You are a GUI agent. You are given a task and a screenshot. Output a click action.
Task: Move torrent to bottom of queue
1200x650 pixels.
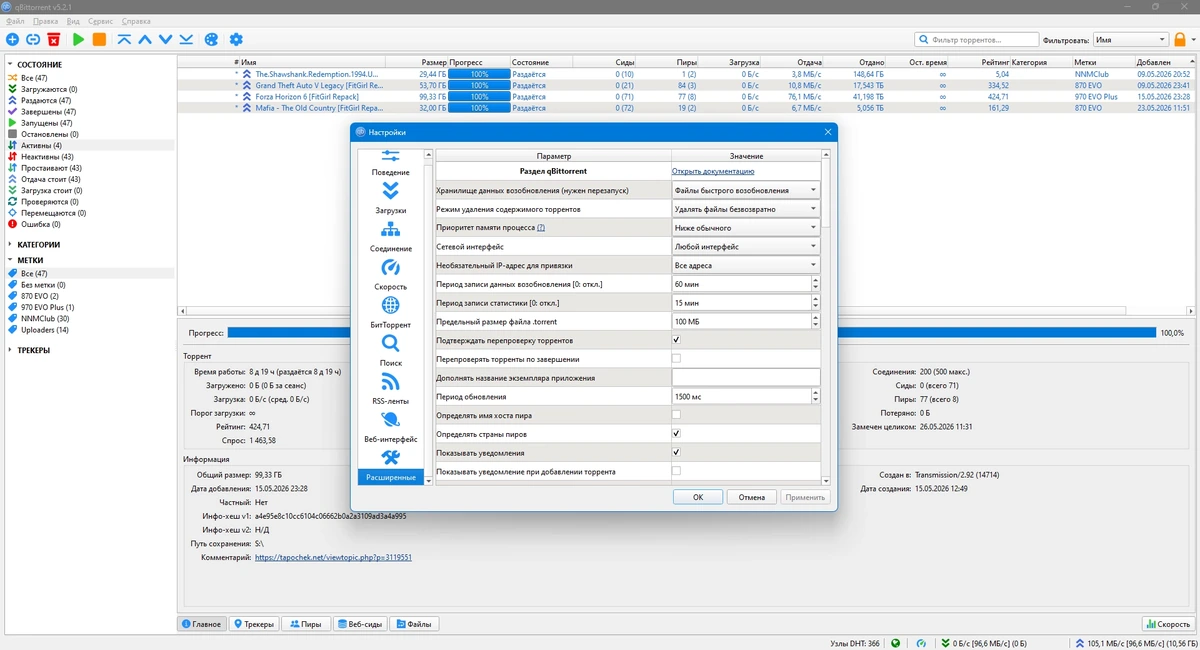coord(186,40)
